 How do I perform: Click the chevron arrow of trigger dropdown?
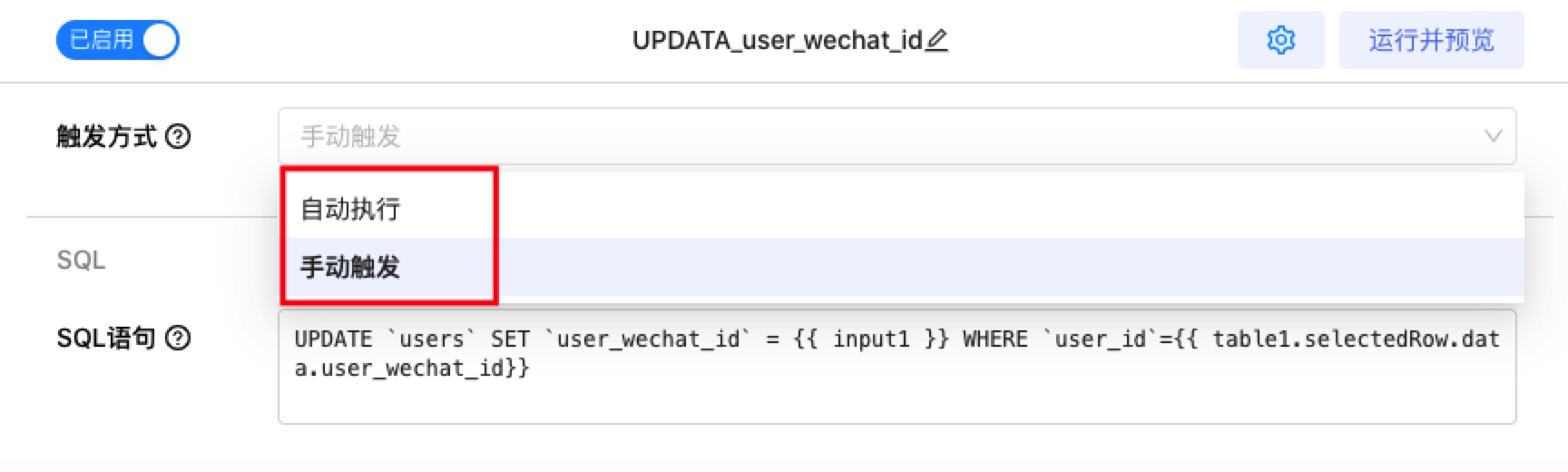pos(1493,136)
